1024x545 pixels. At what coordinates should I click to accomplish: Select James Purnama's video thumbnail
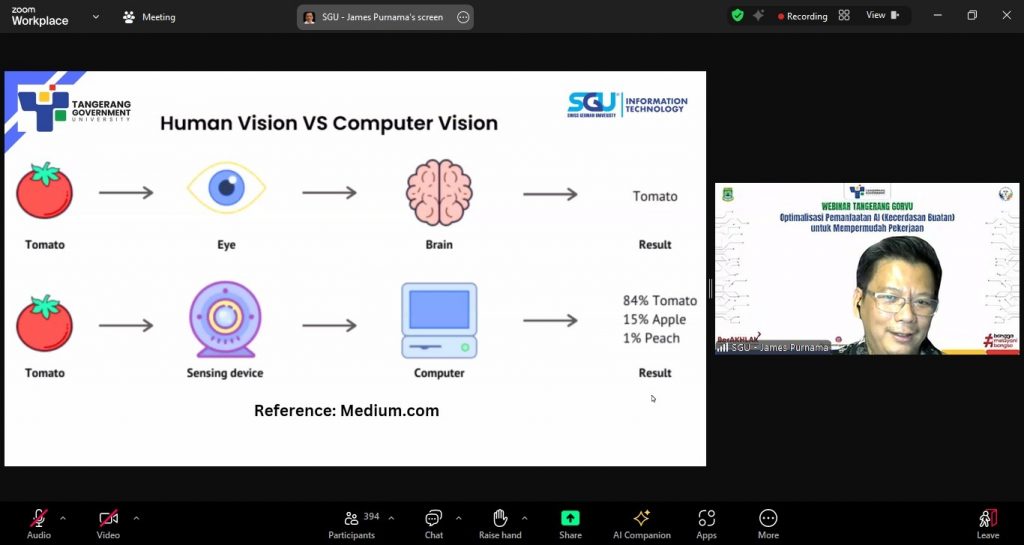tap(867, 269)
